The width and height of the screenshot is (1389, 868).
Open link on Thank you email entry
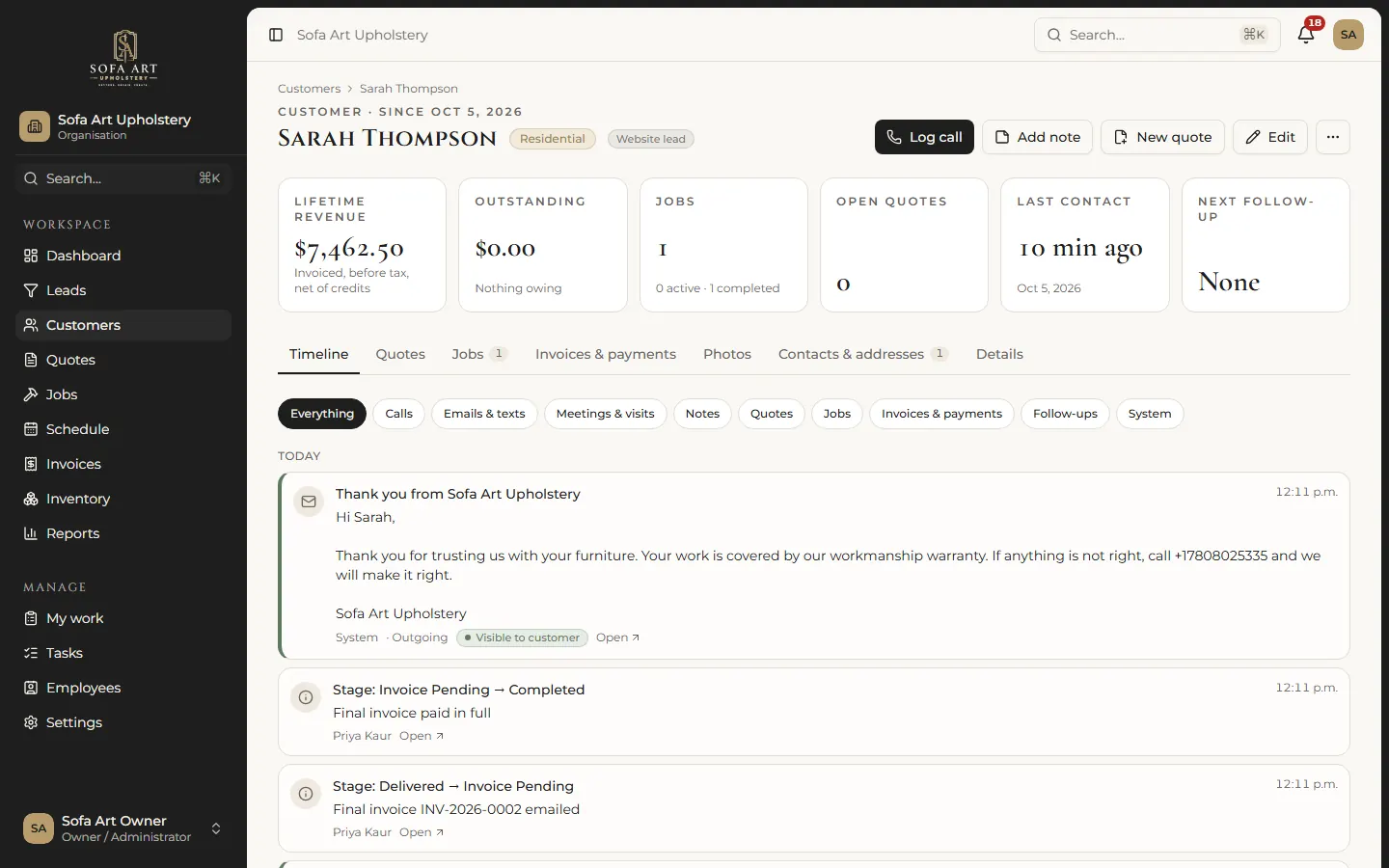point(617,637)
